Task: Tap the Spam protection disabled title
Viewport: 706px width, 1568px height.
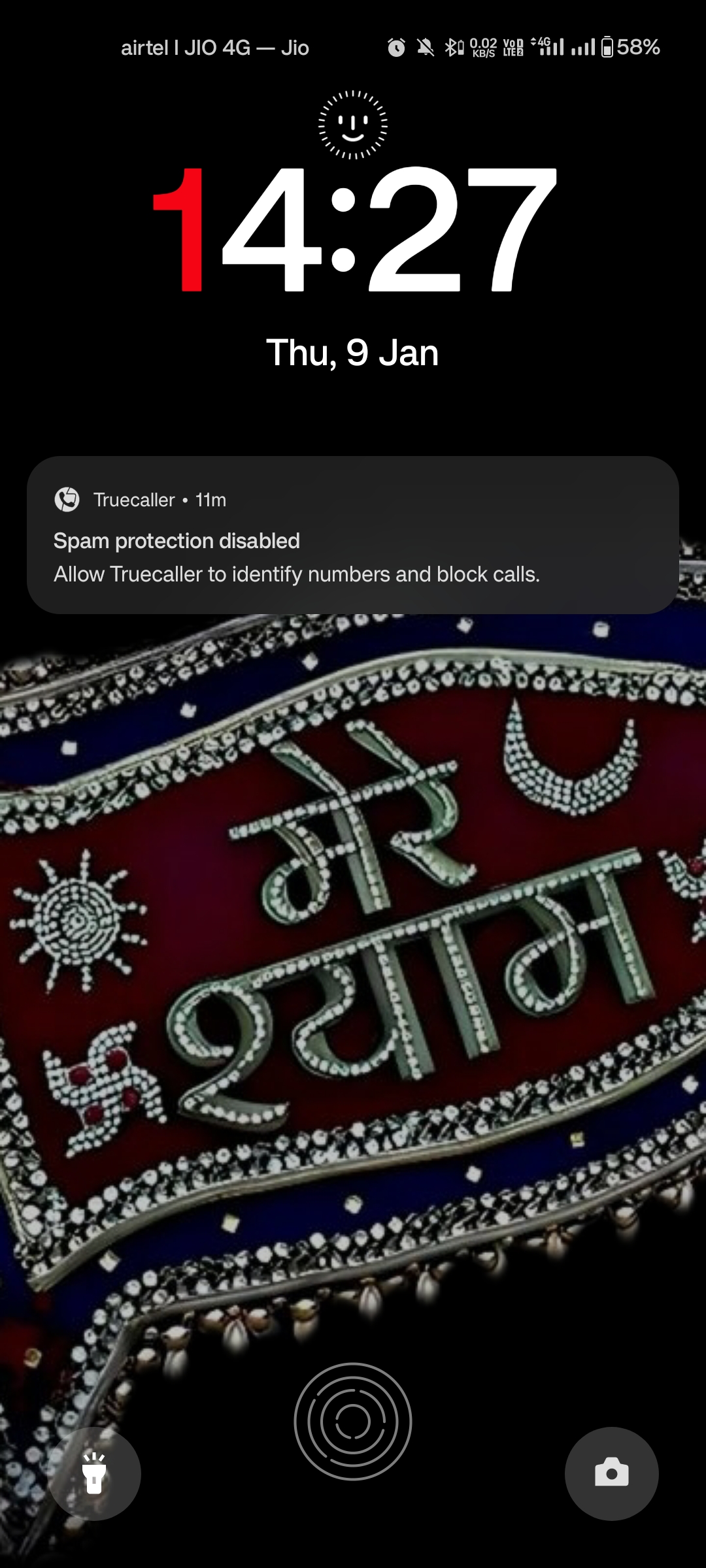Action: coord(176,541)
